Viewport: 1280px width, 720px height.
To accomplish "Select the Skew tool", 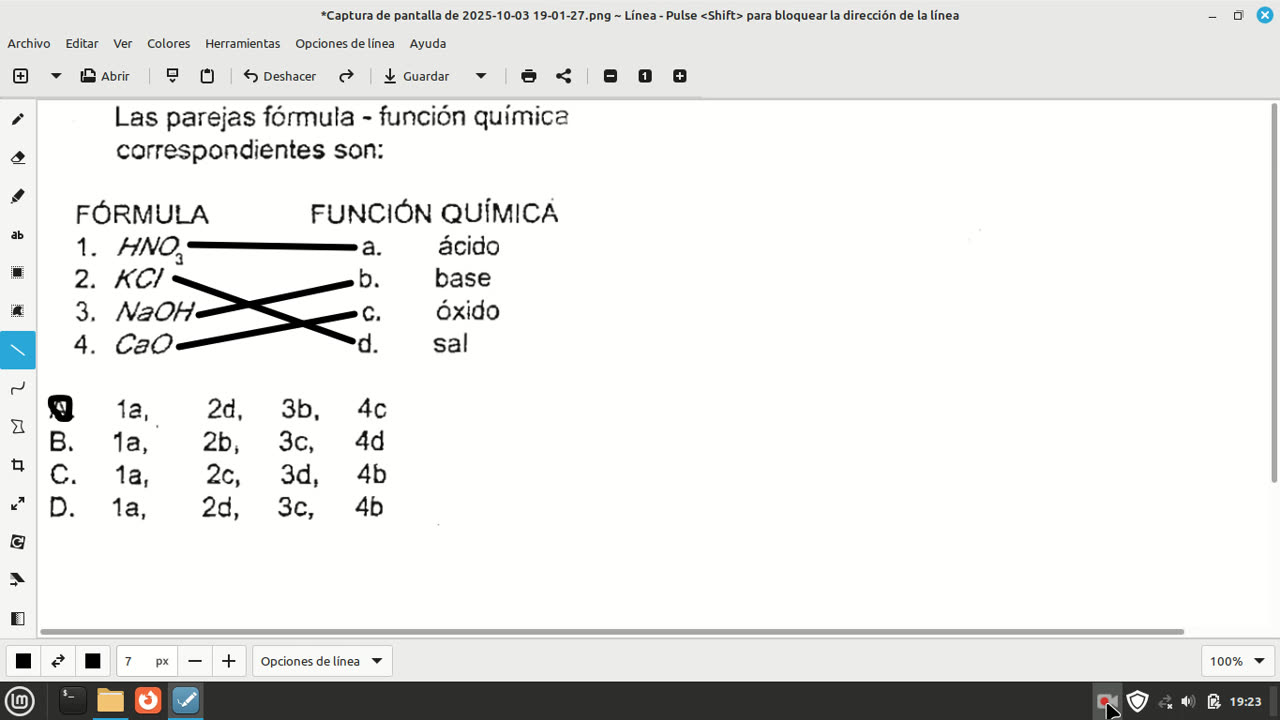I will (x=17, y=580).
